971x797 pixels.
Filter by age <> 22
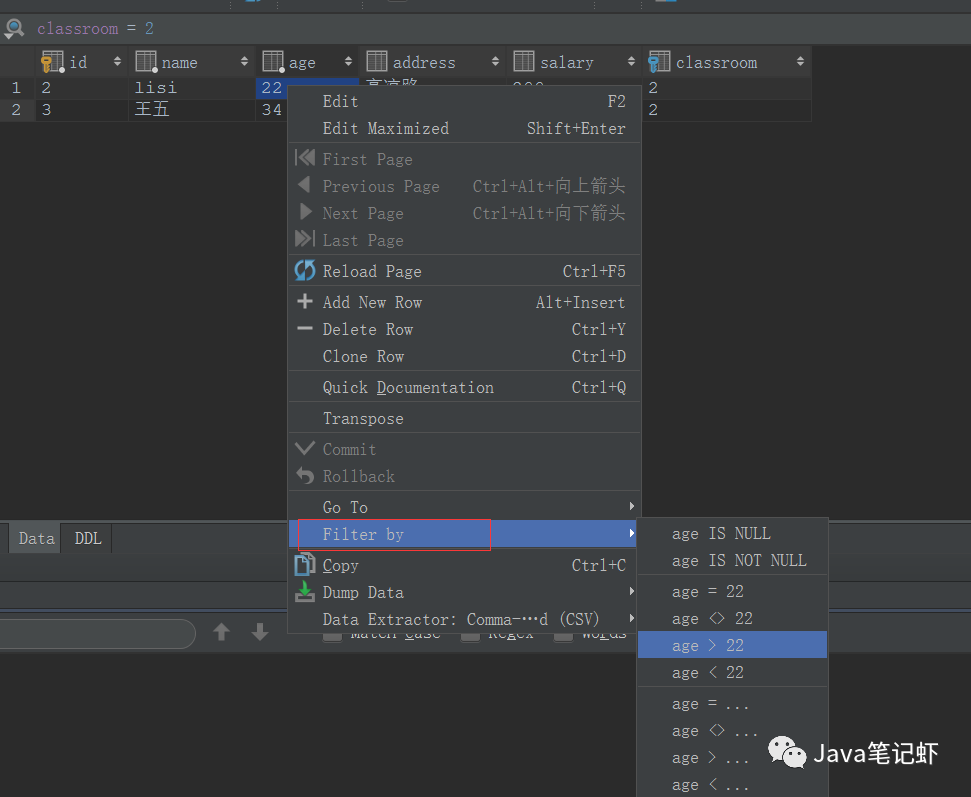tap(733, 619)
